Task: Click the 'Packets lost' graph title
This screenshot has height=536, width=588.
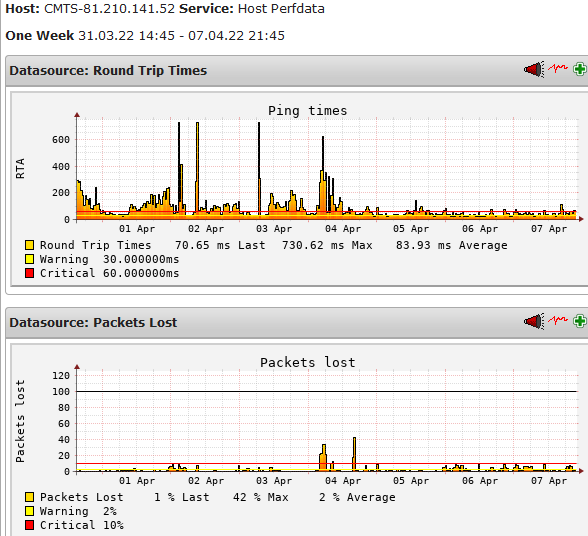Action: pos(308,363)
